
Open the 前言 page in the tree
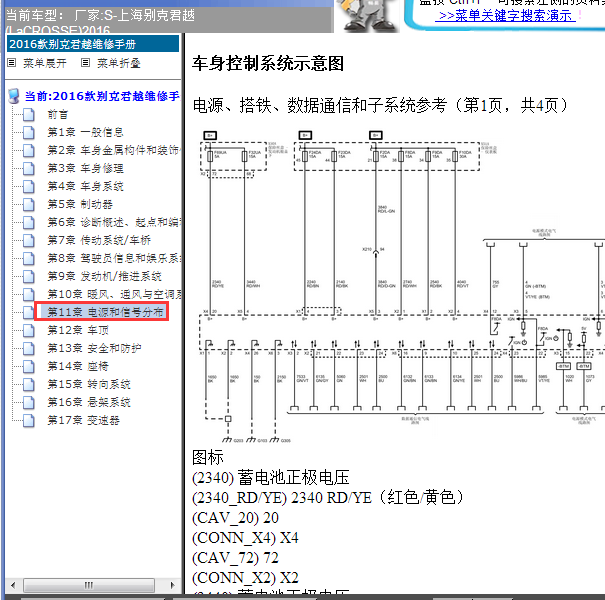click(x=57, y=115)
